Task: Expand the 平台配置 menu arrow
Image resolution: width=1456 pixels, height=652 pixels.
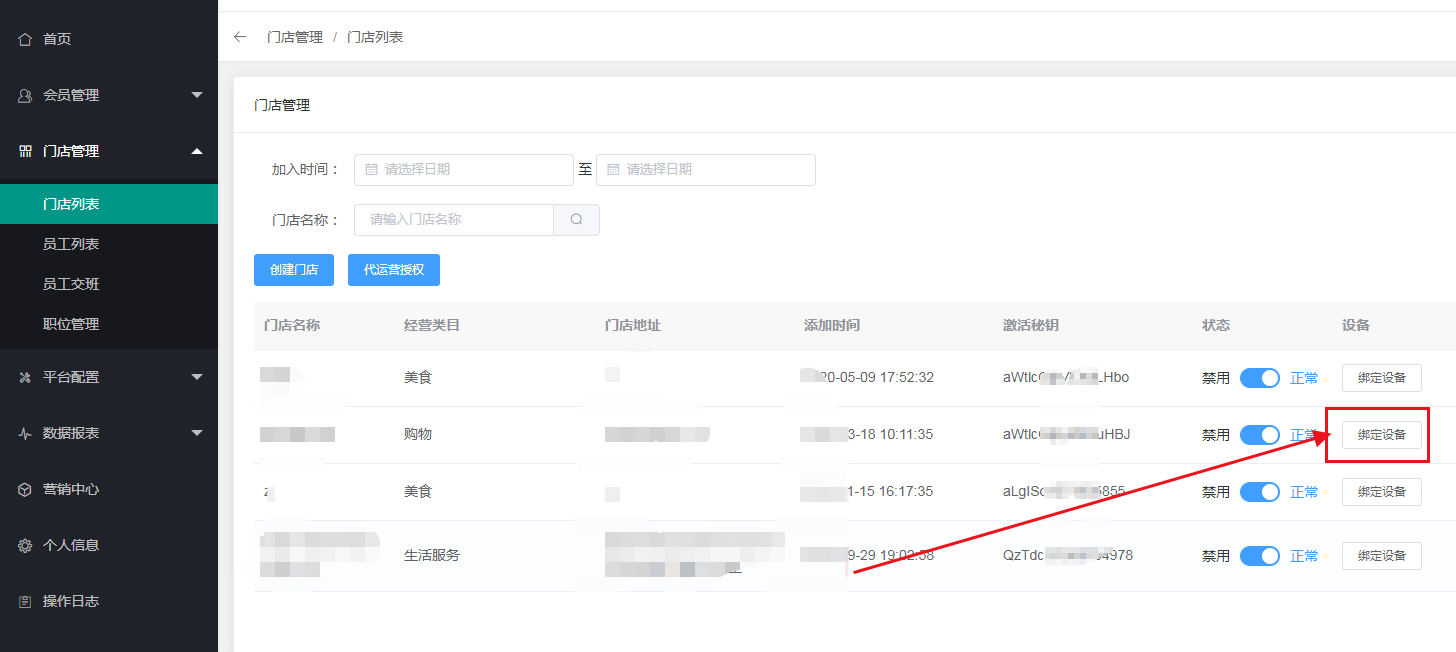Action: 197,377
